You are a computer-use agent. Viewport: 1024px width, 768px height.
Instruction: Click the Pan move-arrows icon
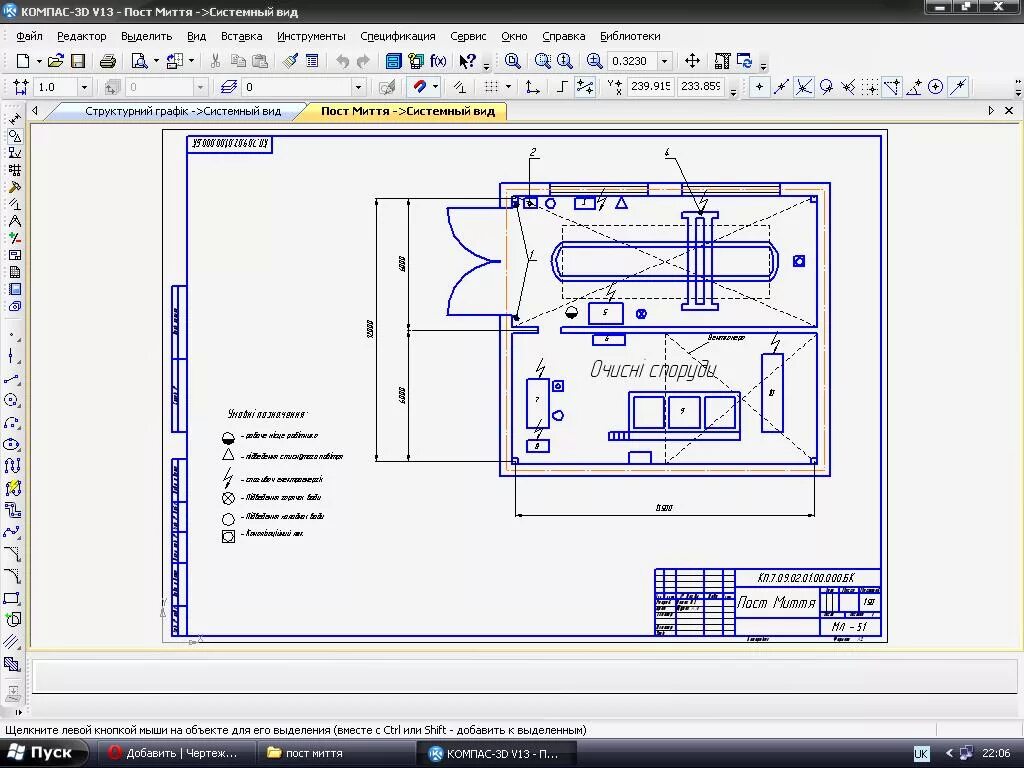click(692, 61)
